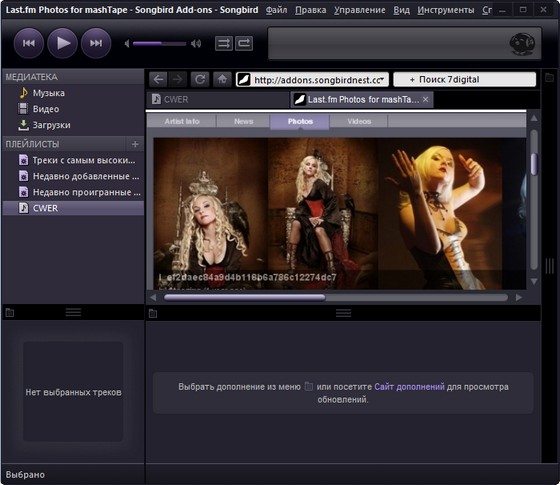
Task: Select Музыка in the library
Action: [x=73, y=93]
